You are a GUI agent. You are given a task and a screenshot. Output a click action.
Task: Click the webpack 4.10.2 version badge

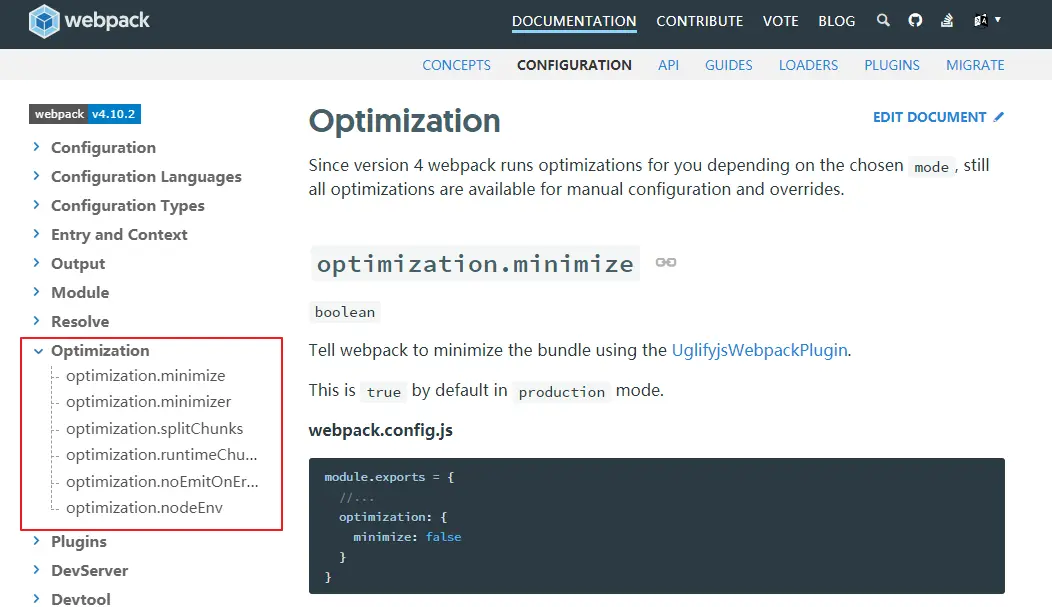coord(84,114)
